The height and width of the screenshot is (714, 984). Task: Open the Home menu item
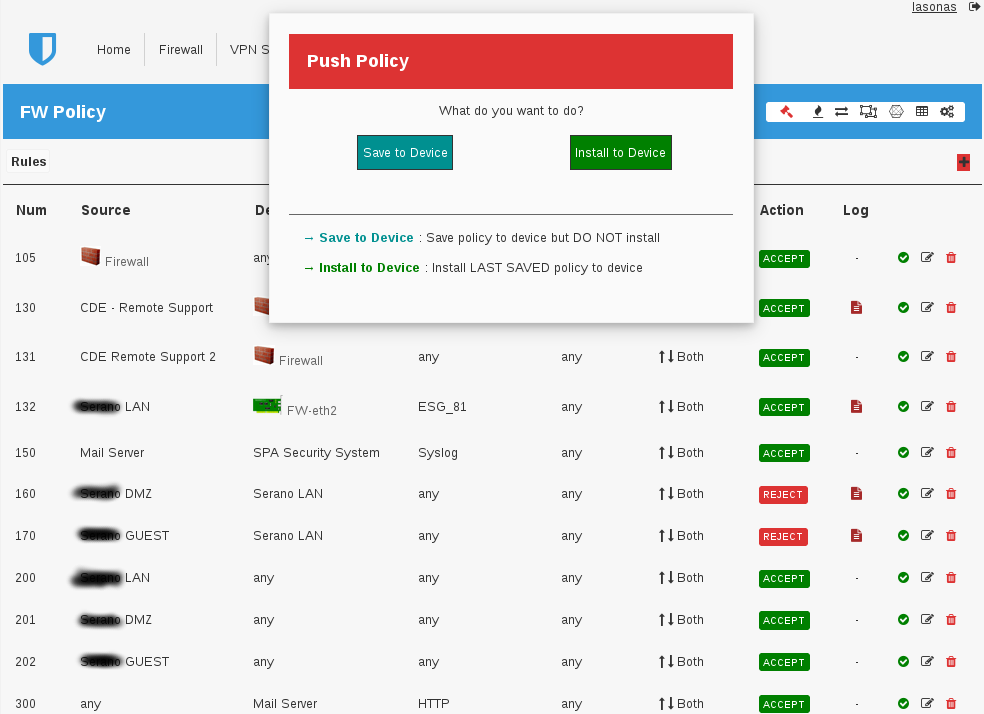pos(114,50)
